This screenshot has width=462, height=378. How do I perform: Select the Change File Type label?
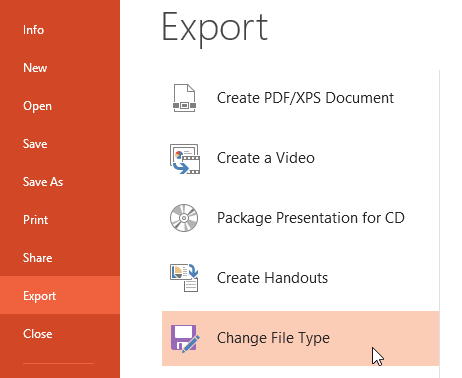273,338
